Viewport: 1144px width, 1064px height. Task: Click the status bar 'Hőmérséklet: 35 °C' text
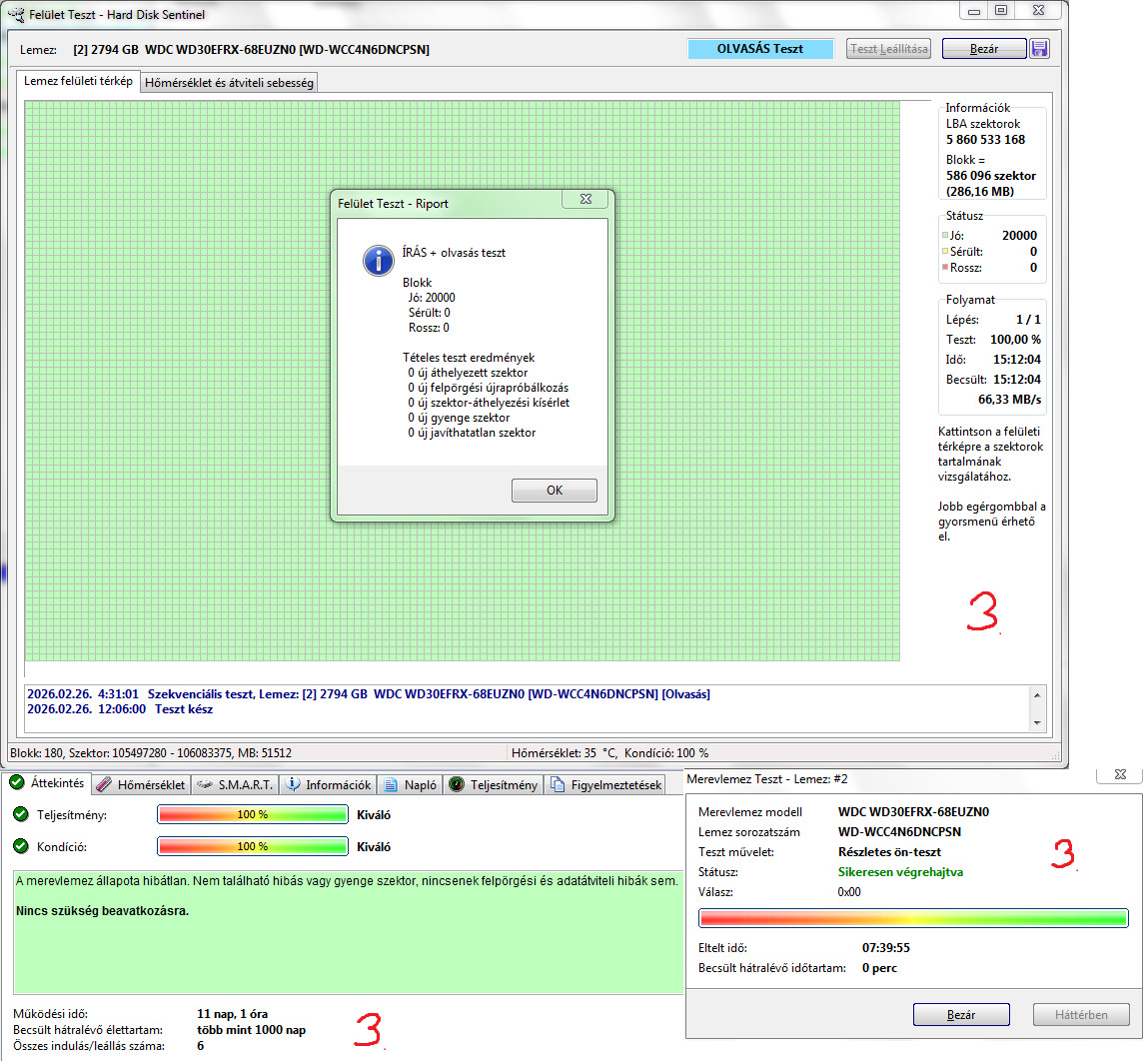564,753
